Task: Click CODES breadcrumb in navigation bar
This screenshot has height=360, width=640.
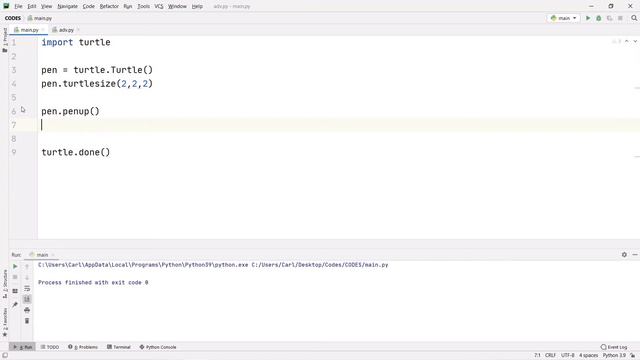Action: pos(13,18)
